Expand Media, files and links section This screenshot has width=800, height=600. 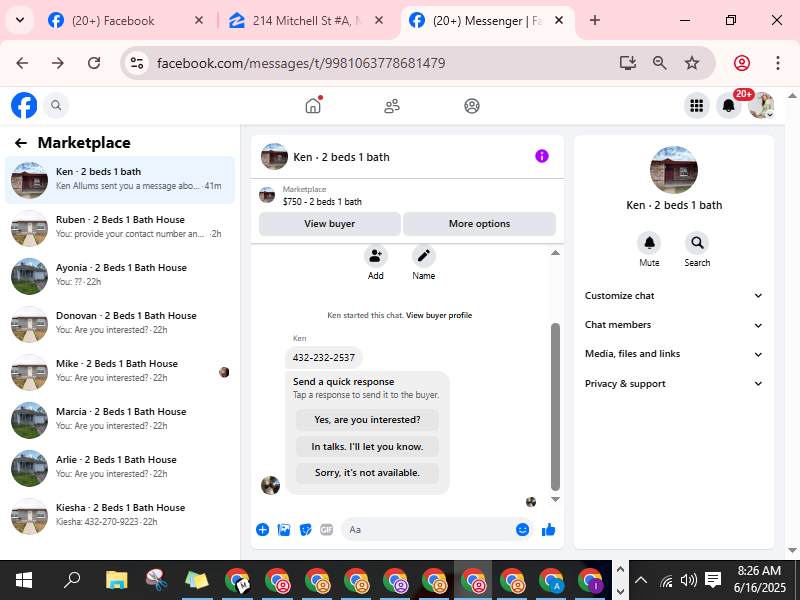tap(673, 354)
